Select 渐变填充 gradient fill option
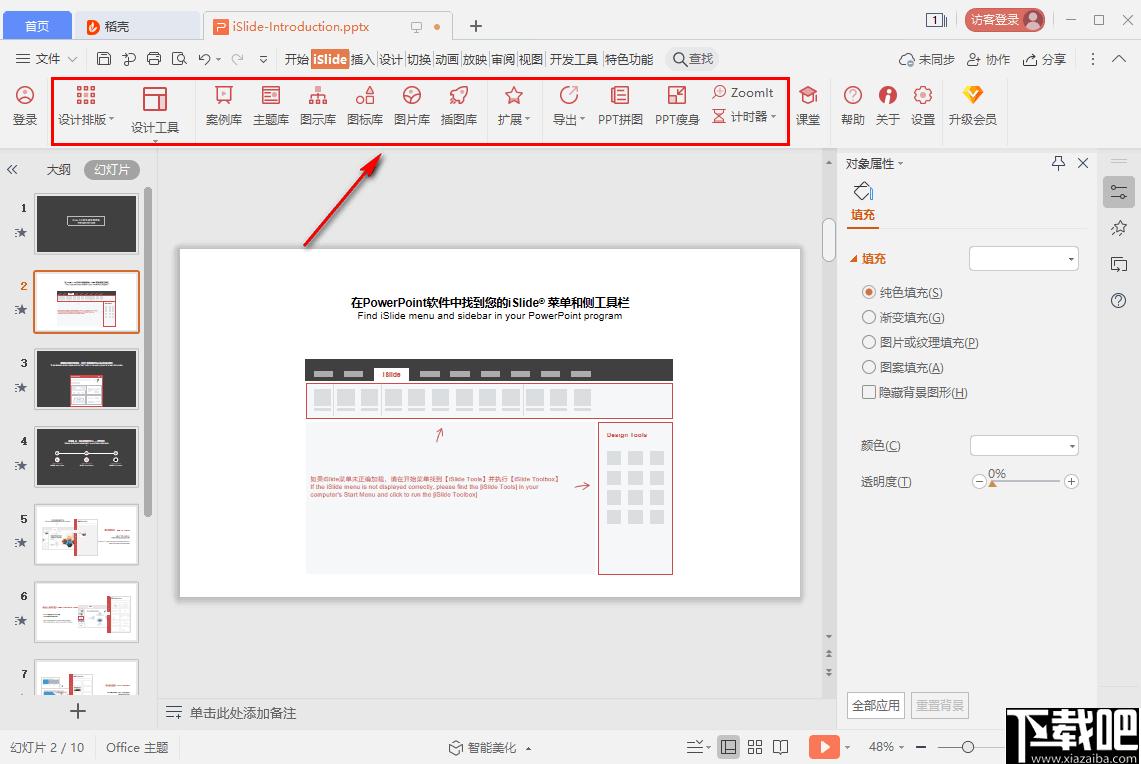 [x=869, y=318]
